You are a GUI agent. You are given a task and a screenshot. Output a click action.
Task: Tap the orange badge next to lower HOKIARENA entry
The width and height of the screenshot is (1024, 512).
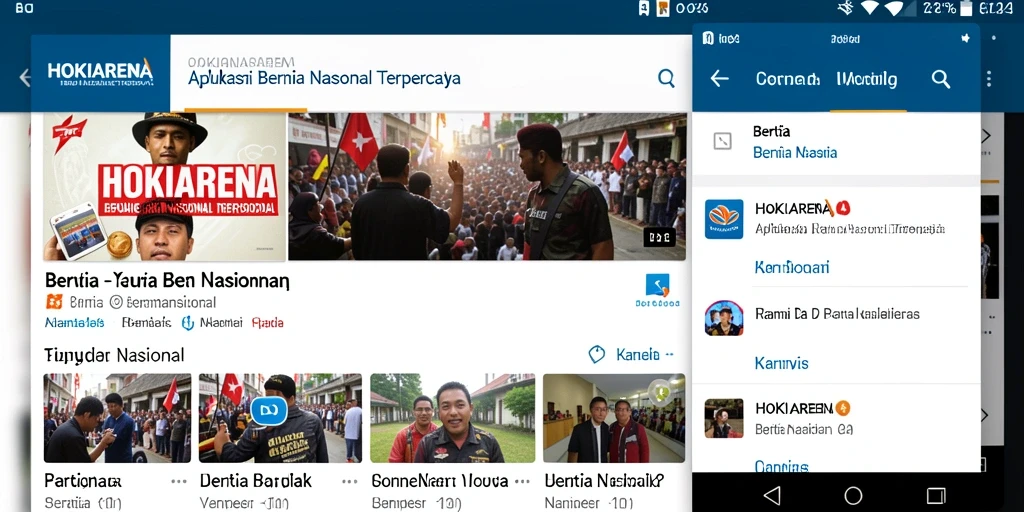[843, 409]
